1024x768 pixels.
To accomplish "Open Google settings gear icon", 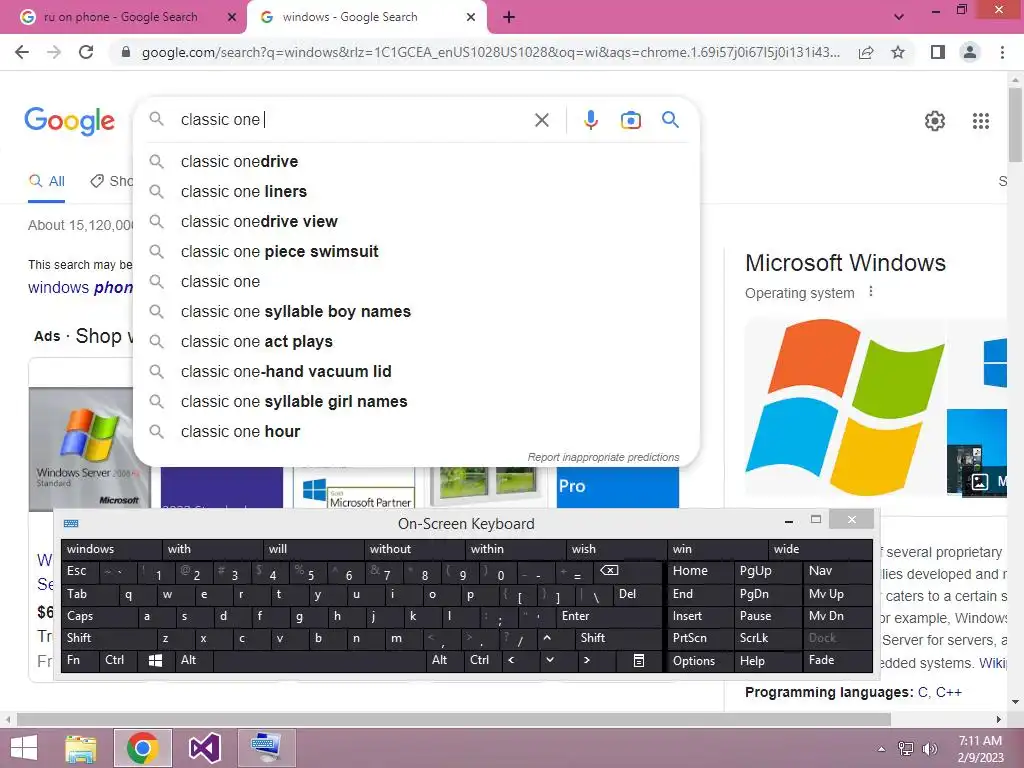I will 935,121.
